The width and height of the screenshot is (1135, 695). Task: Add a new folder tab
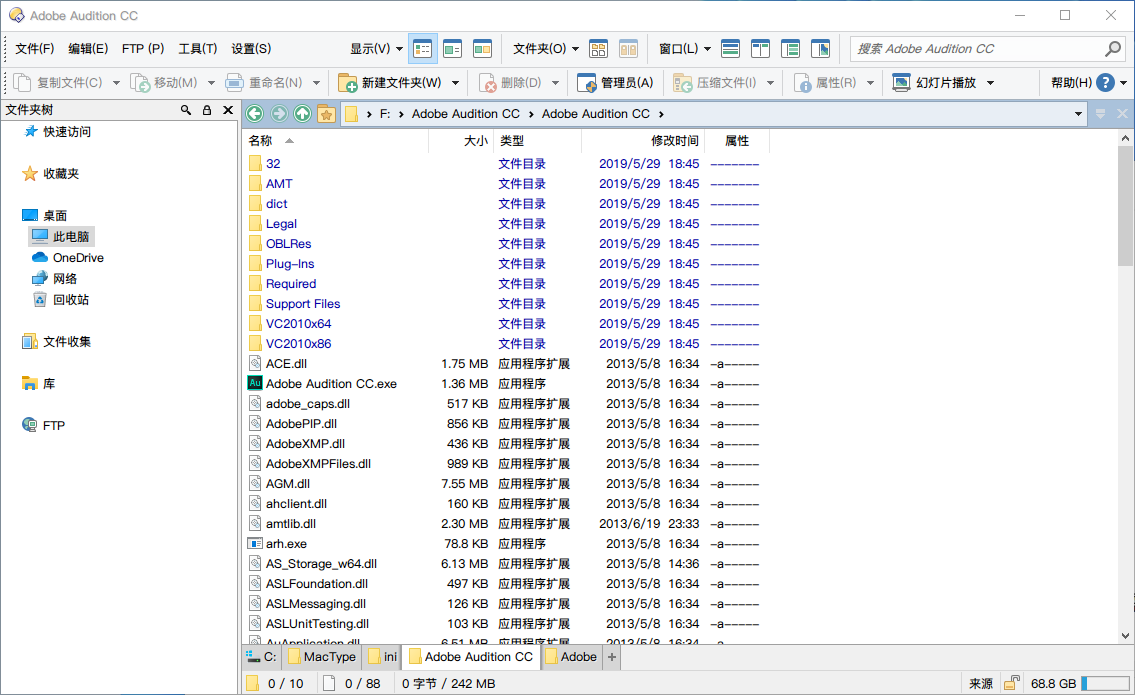click(x=612, y=657)
